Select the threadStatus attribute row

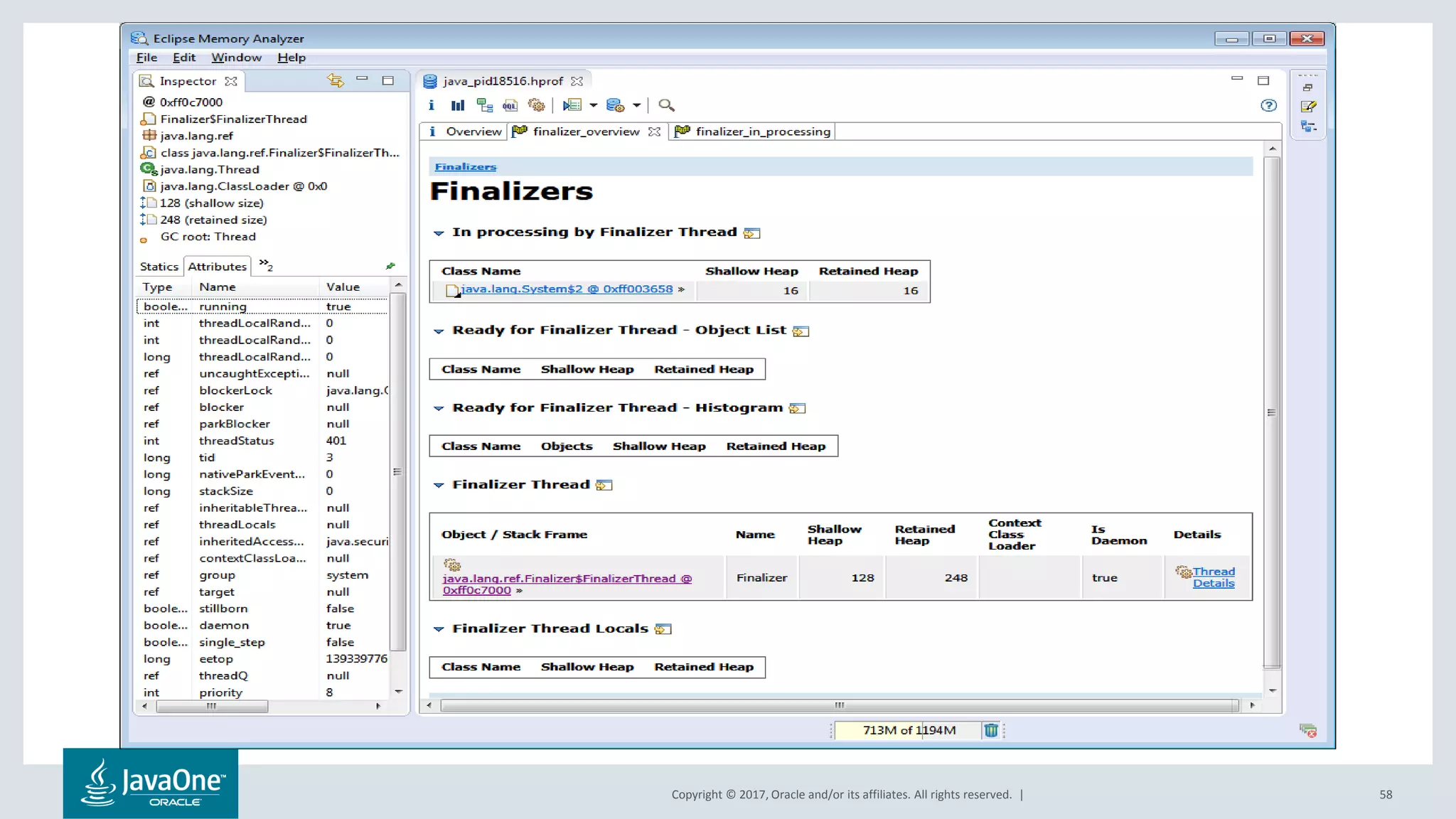pos(262,441)
